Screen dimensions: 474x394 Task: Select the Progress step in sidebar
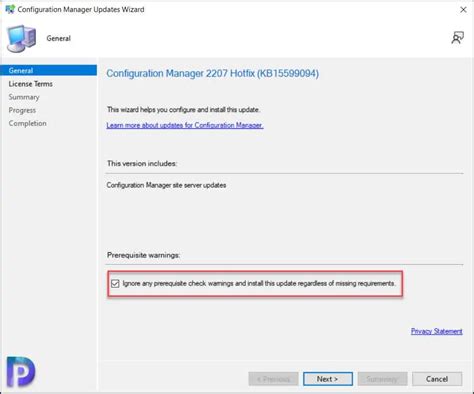coord(22,110)
